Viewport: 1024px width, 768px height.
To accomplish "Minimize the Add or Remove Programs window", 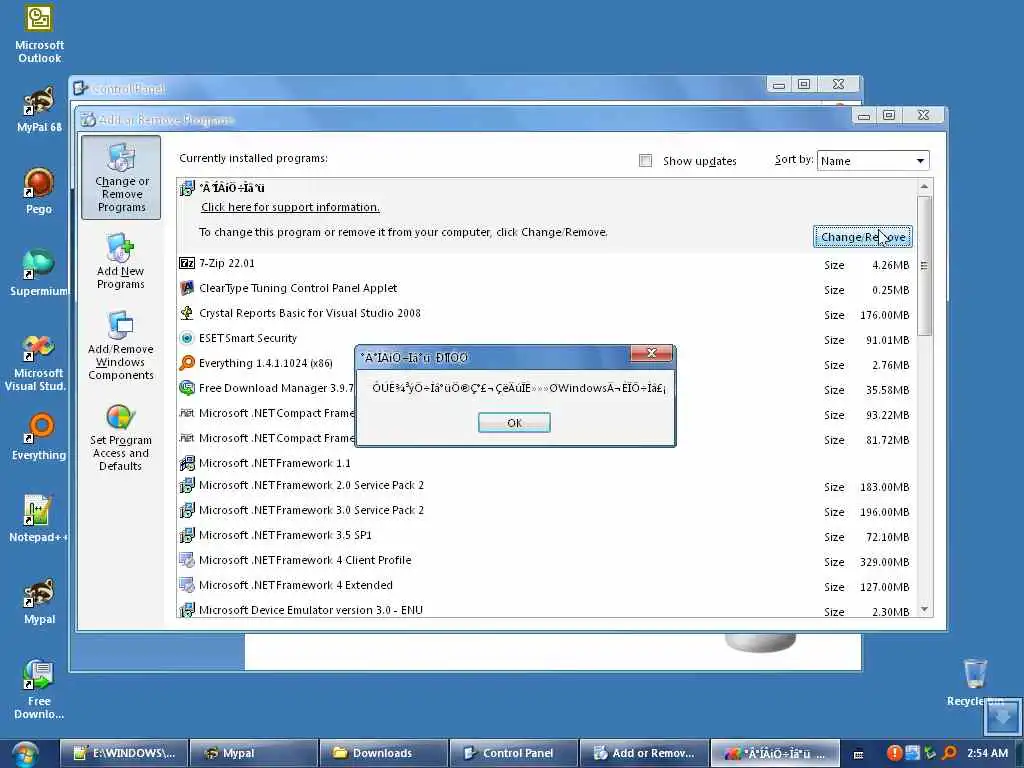I will [864, 116].
